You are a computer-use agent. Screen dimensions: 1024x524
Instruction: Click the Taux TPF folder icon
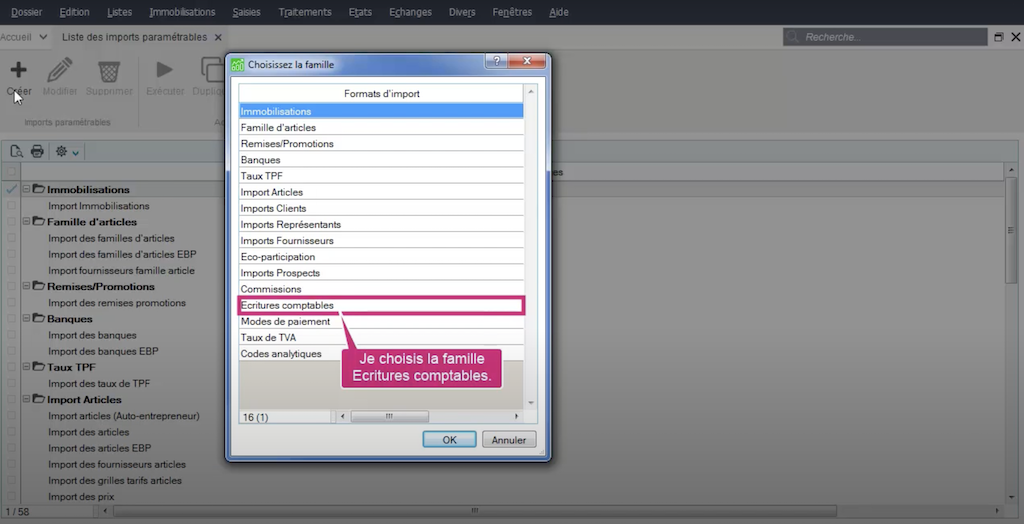(39, 367)
